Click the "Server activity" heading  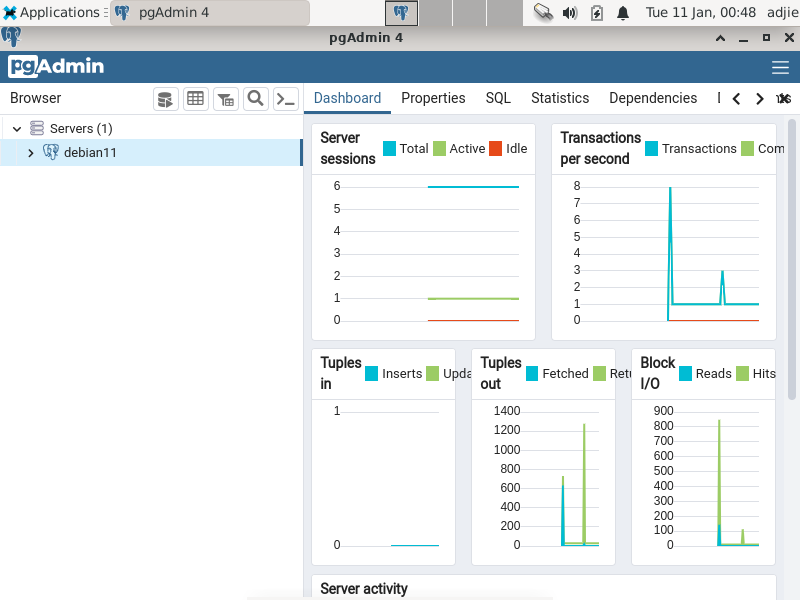(x=364, y=588)
